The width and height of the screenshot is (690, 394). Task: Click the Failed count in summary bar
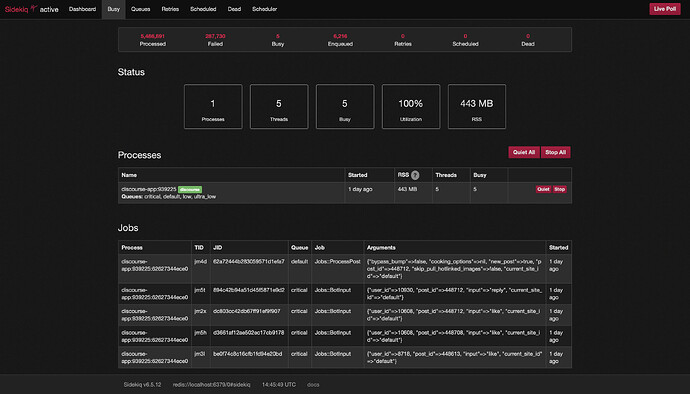coord(215,36)
